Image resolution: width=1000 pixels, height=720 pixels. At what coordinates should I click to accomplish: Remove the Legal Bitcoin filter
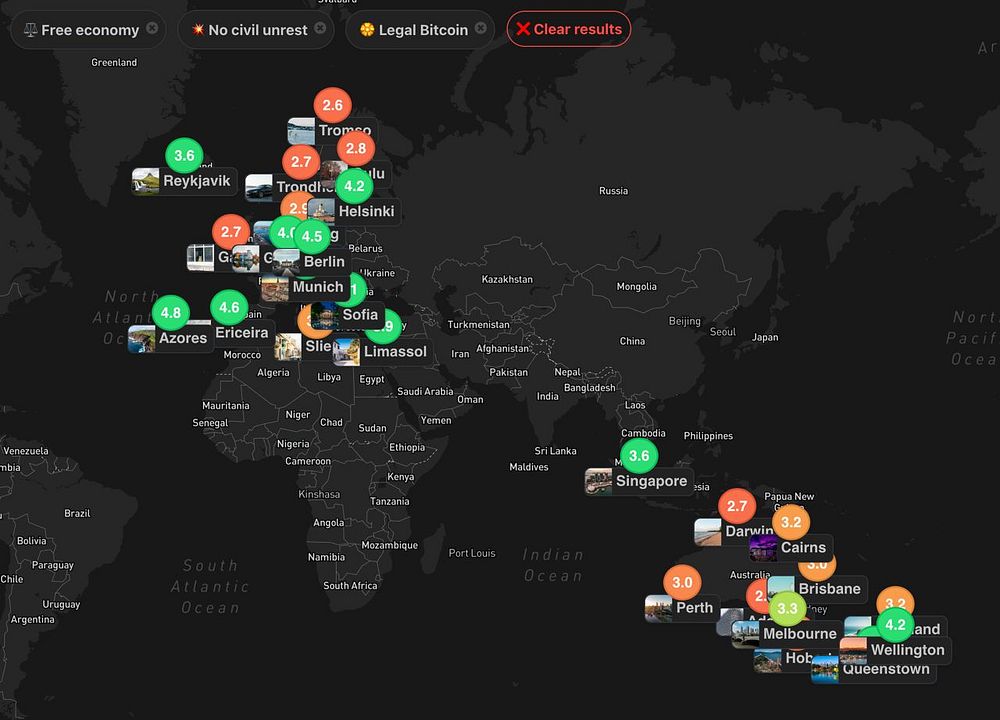(481, 28)
